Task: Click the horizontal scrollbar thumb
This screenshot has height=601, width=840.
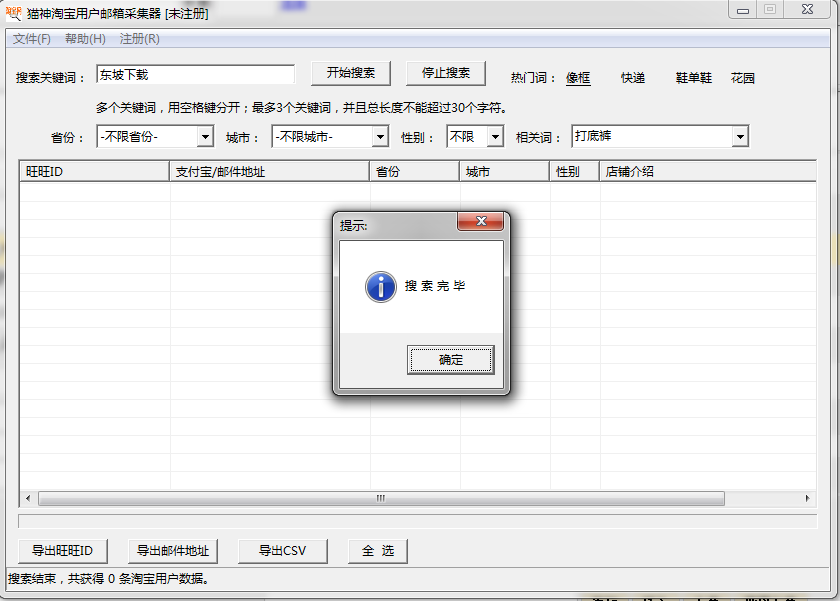Action: [381, 499]
